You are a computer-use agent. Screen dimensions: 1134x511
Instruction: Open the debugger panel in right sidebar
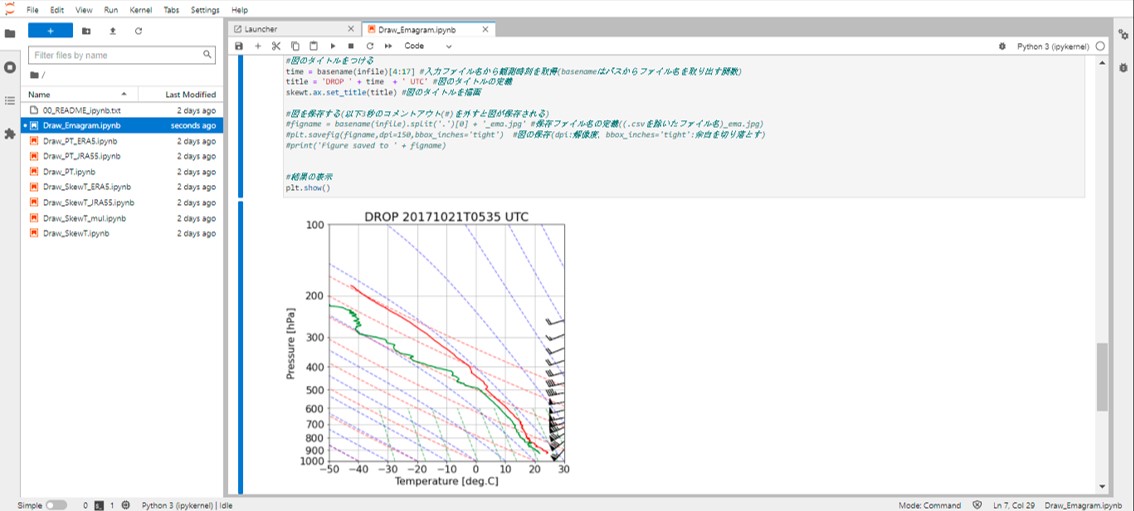(1124, 68)
